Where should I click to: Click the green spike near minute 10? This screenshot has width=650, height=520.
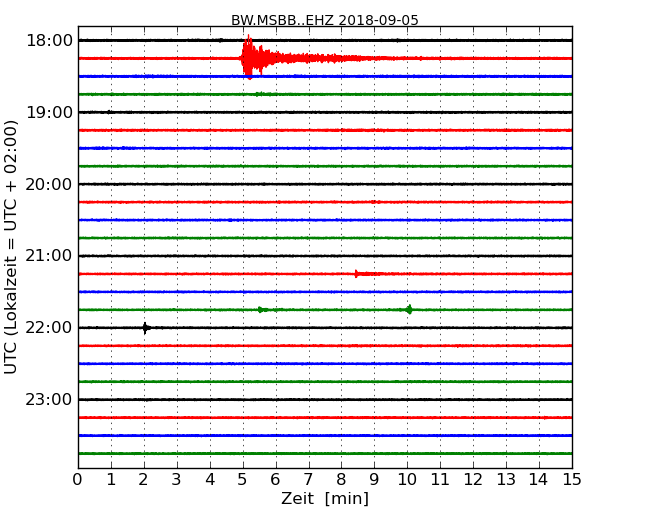[408, 309]
